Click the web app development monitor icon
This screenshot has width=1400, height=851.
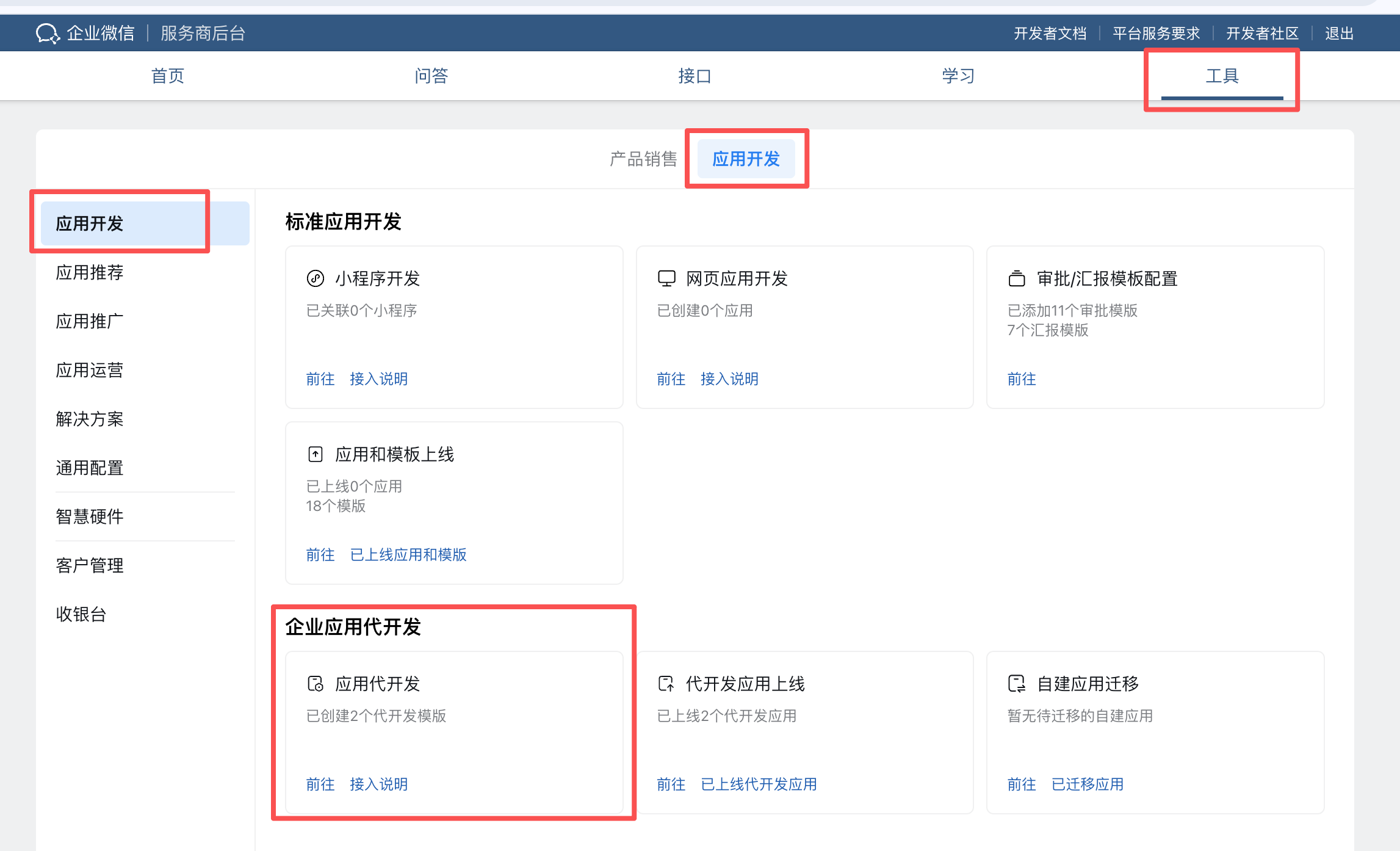[666, 279]
